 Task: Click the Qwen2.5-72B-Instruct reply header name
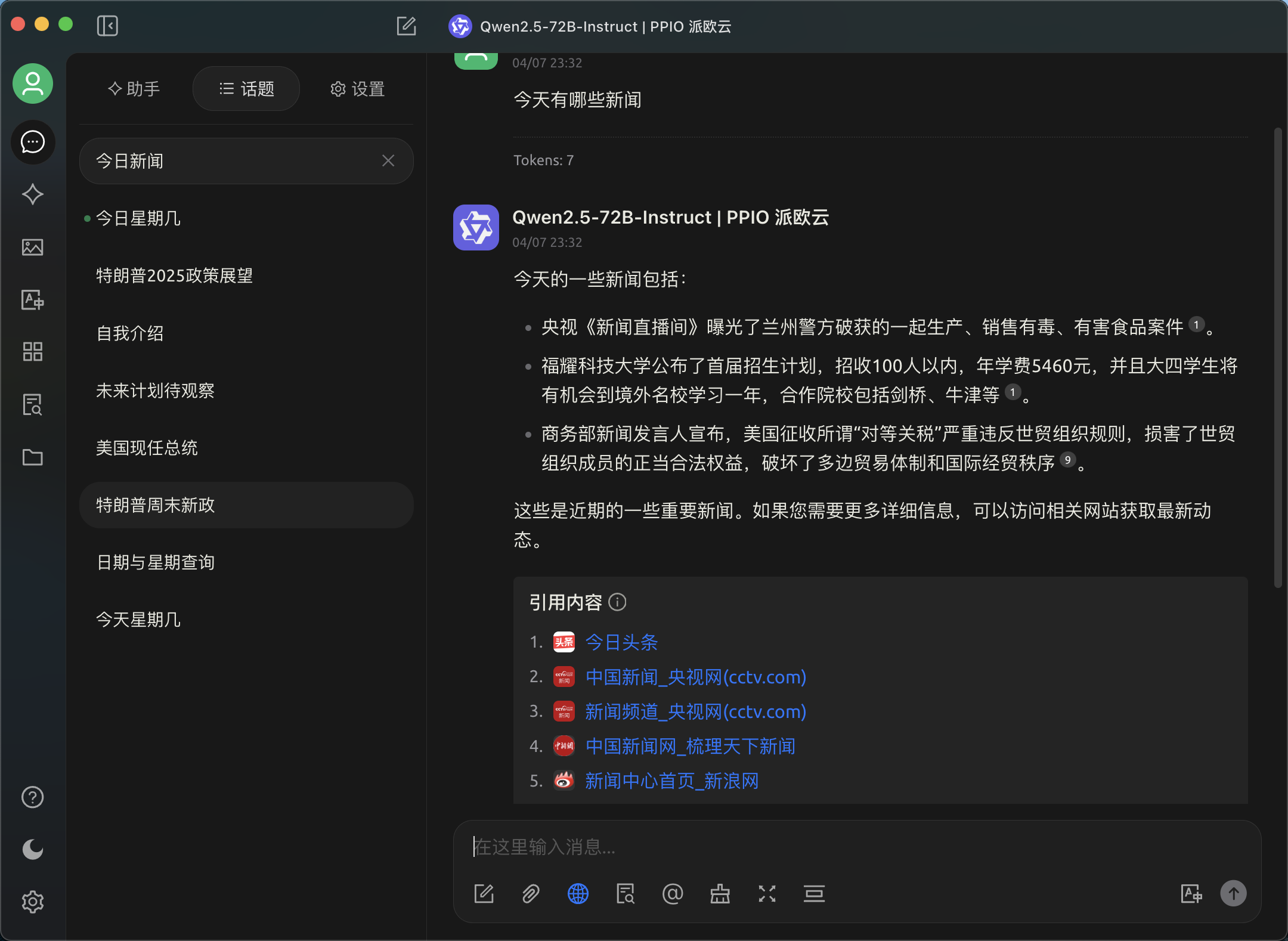(670, 217)
